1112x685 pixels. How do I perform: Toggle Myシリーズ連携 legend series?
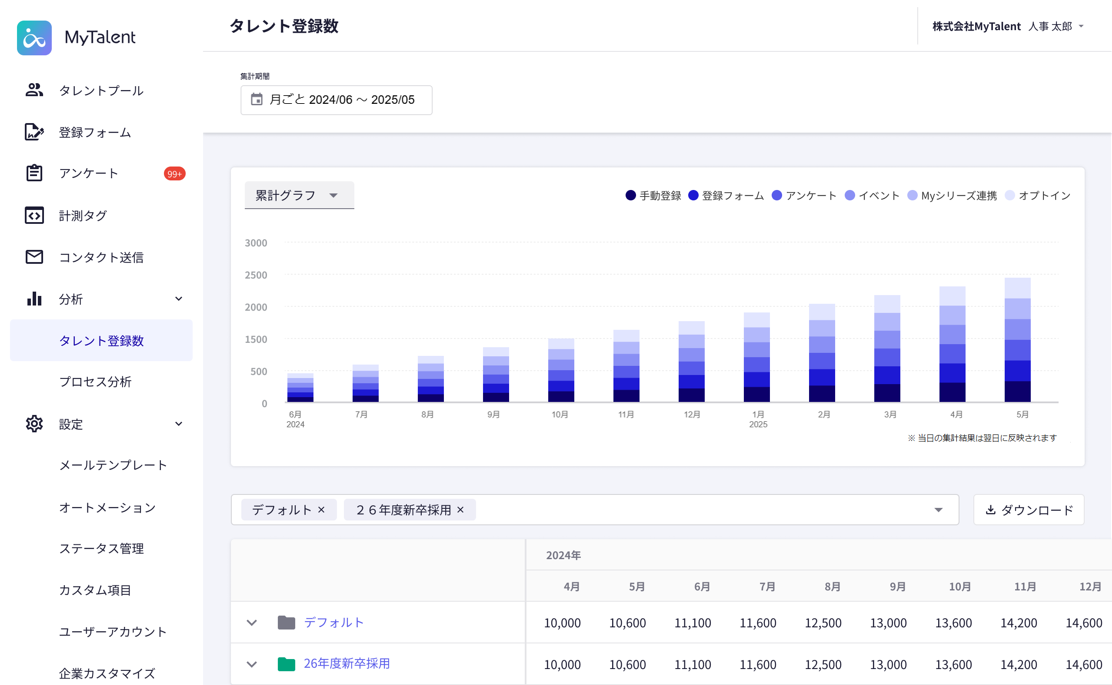coord(952,196)
